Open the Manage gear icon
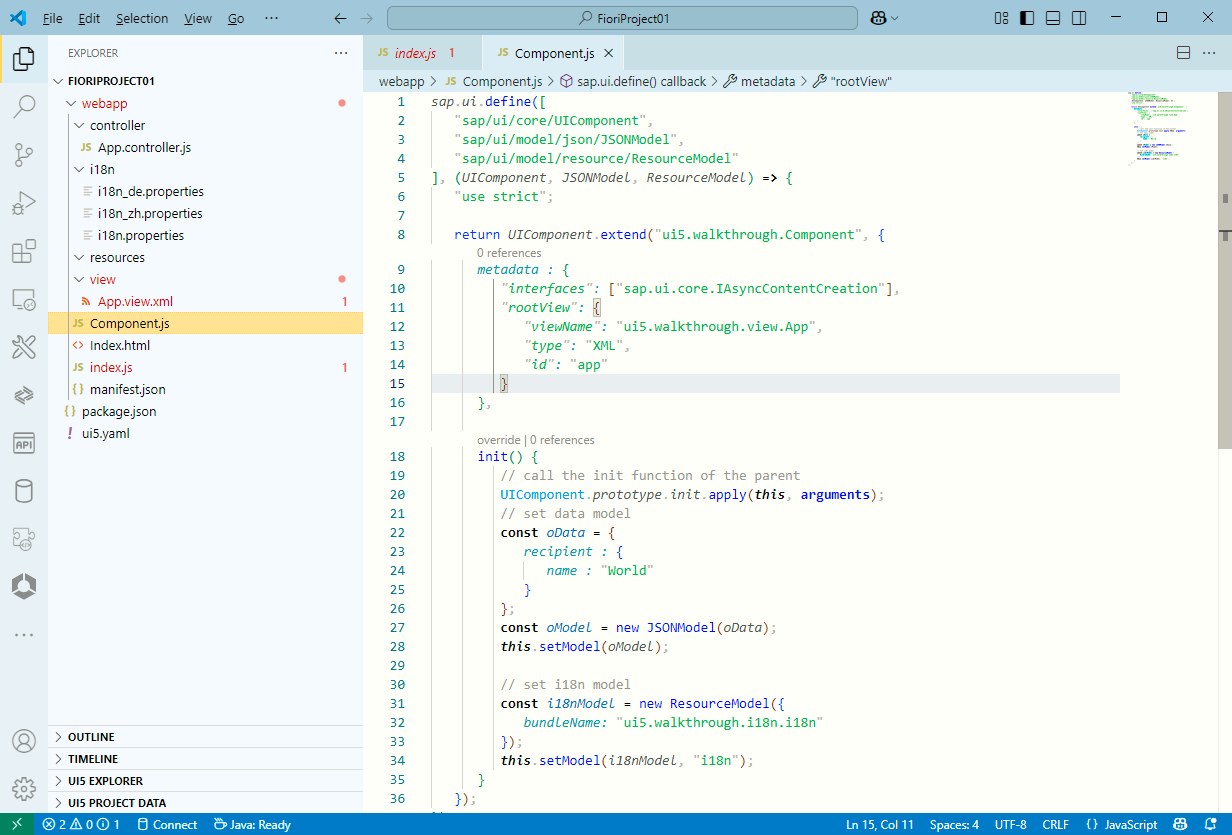This screenshot has height=835, width=1232. pyautogui.click(x=24, y=788)
